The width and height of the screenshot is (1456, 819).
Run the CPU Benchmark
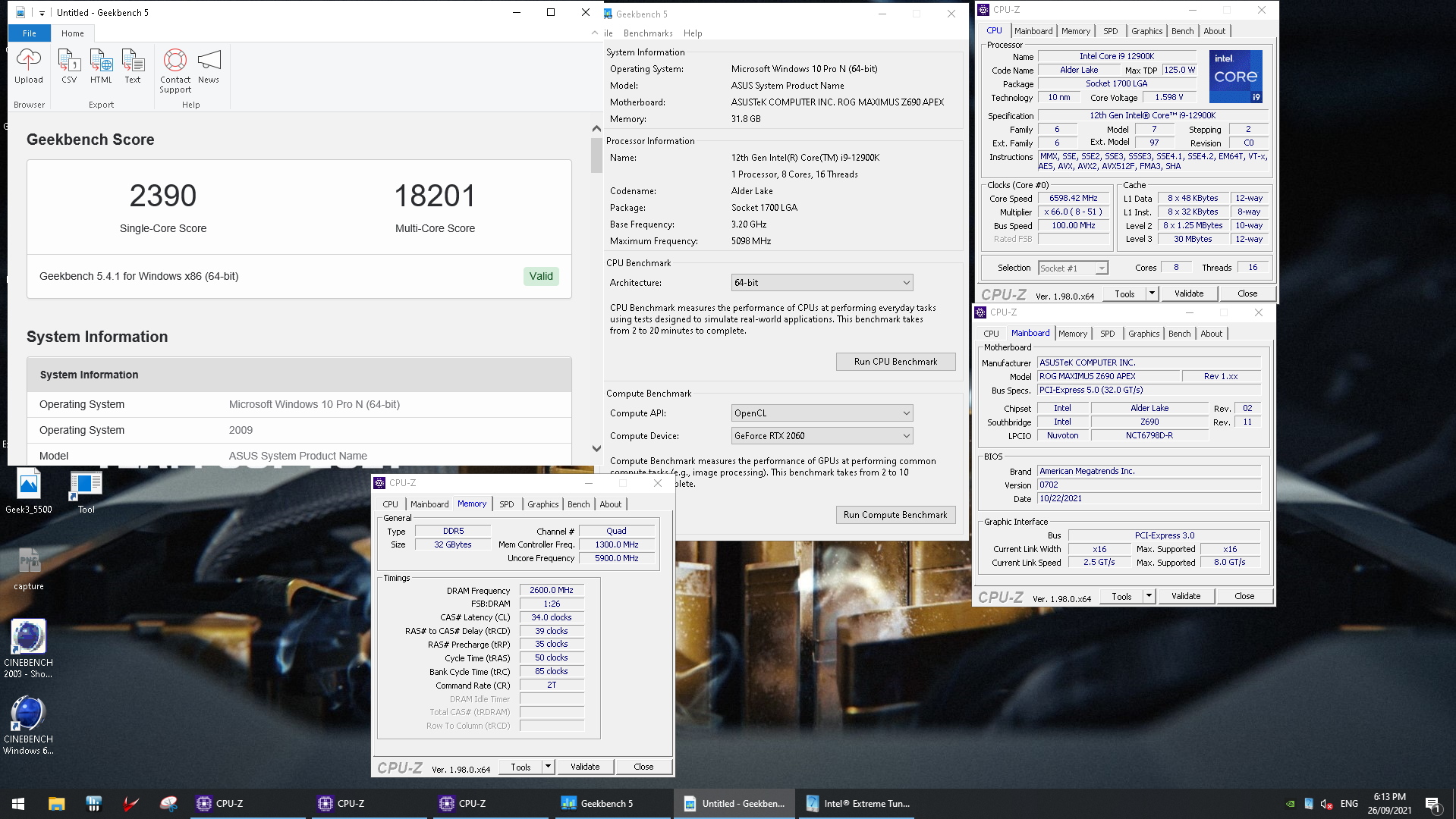tap(895, 362)
